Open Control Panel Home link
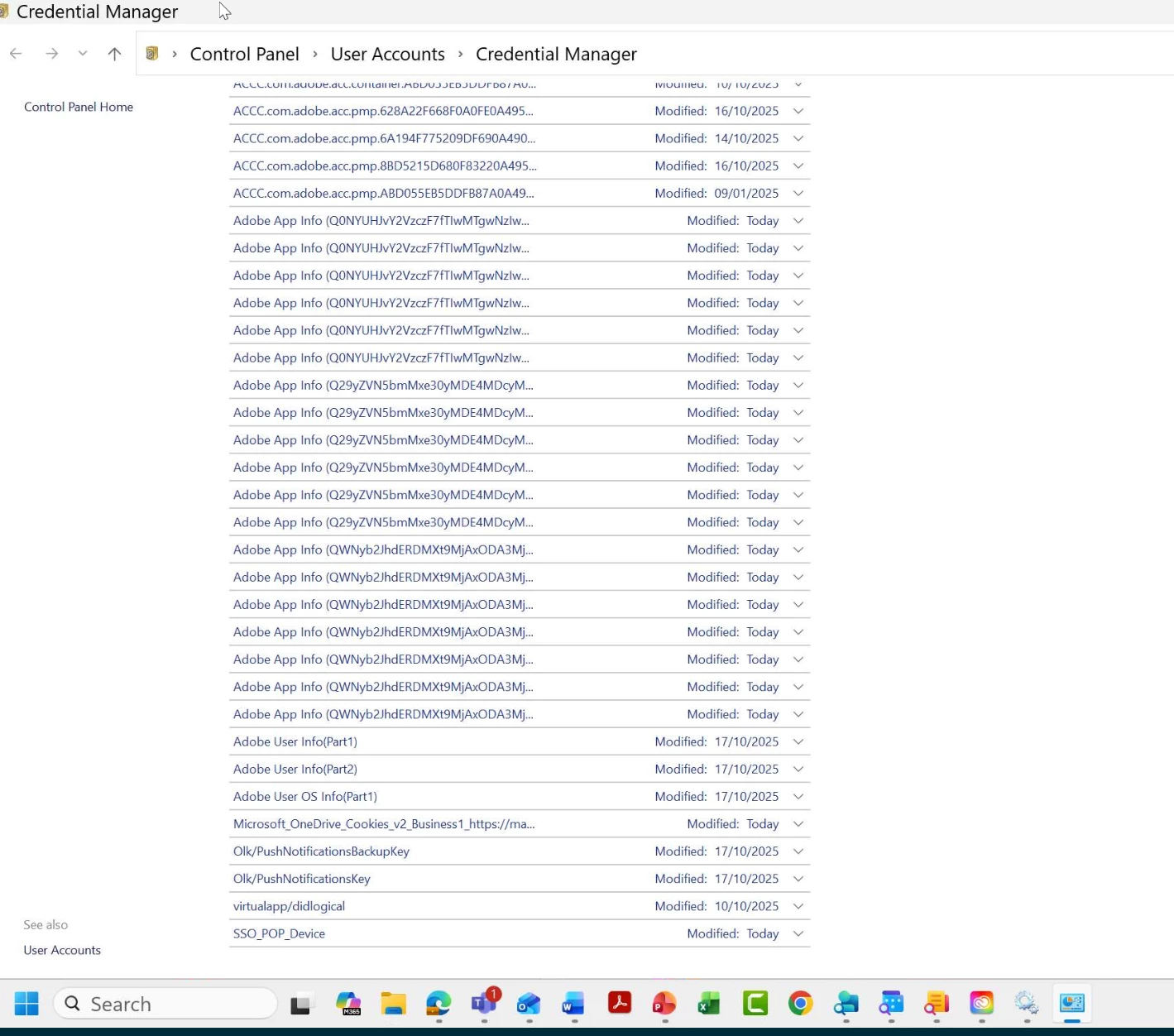 (79, 107)
